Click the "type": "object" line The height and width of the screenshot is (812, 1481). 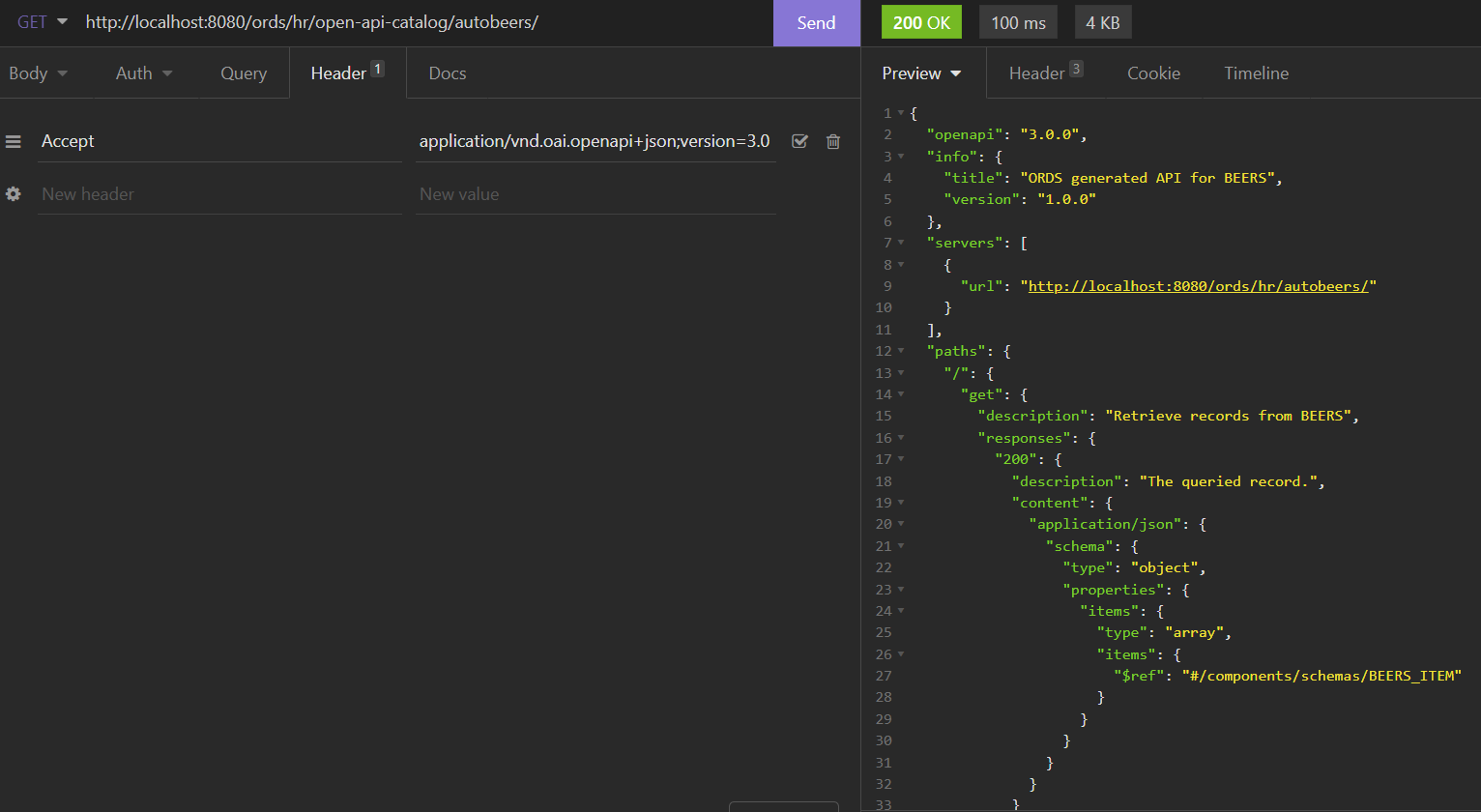tap(1133, 567)
